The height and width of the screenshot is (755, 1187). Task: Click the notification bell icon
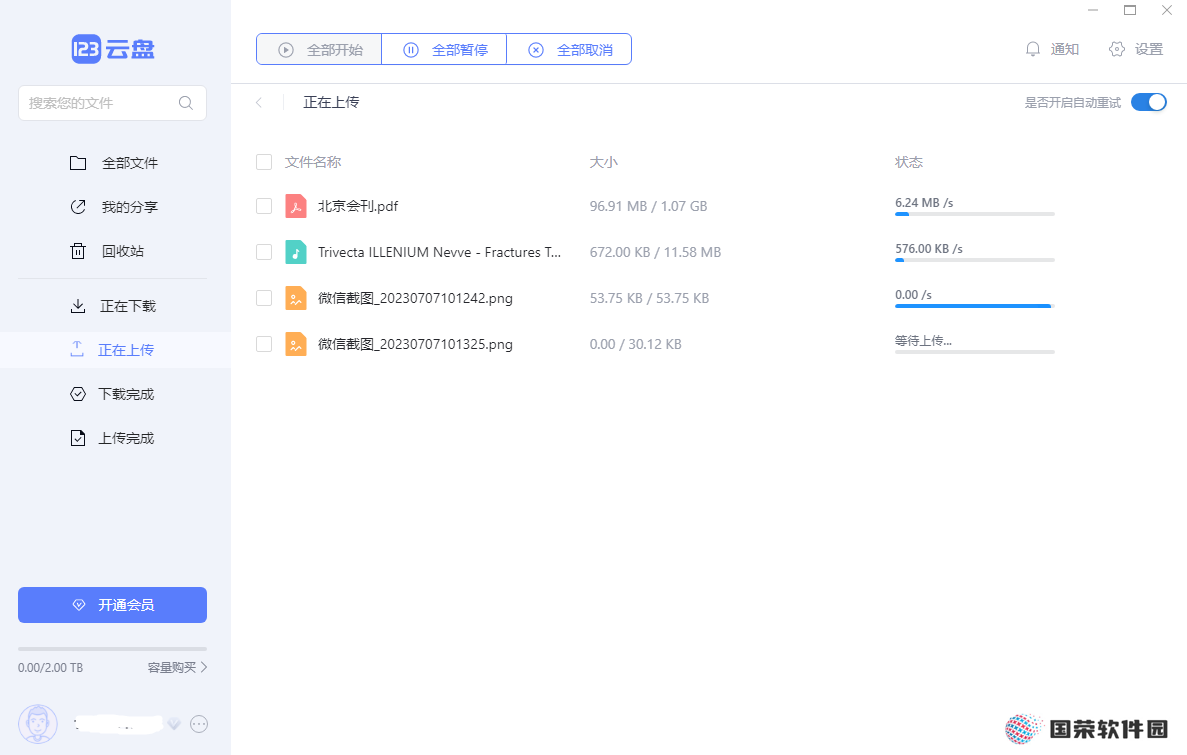click(1033, 49)
